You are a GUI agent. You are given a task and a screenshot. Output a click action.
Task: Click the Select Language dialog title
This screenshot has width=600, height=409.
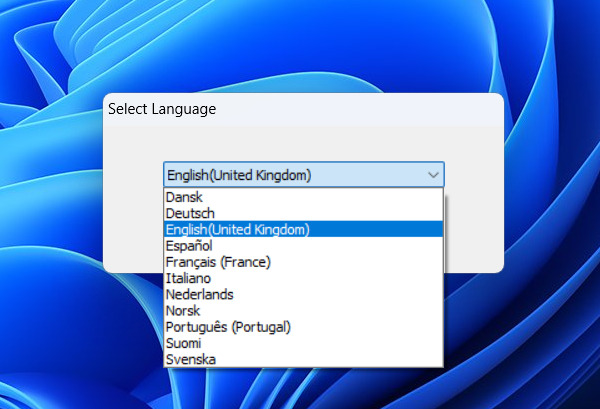coord(162,109)
